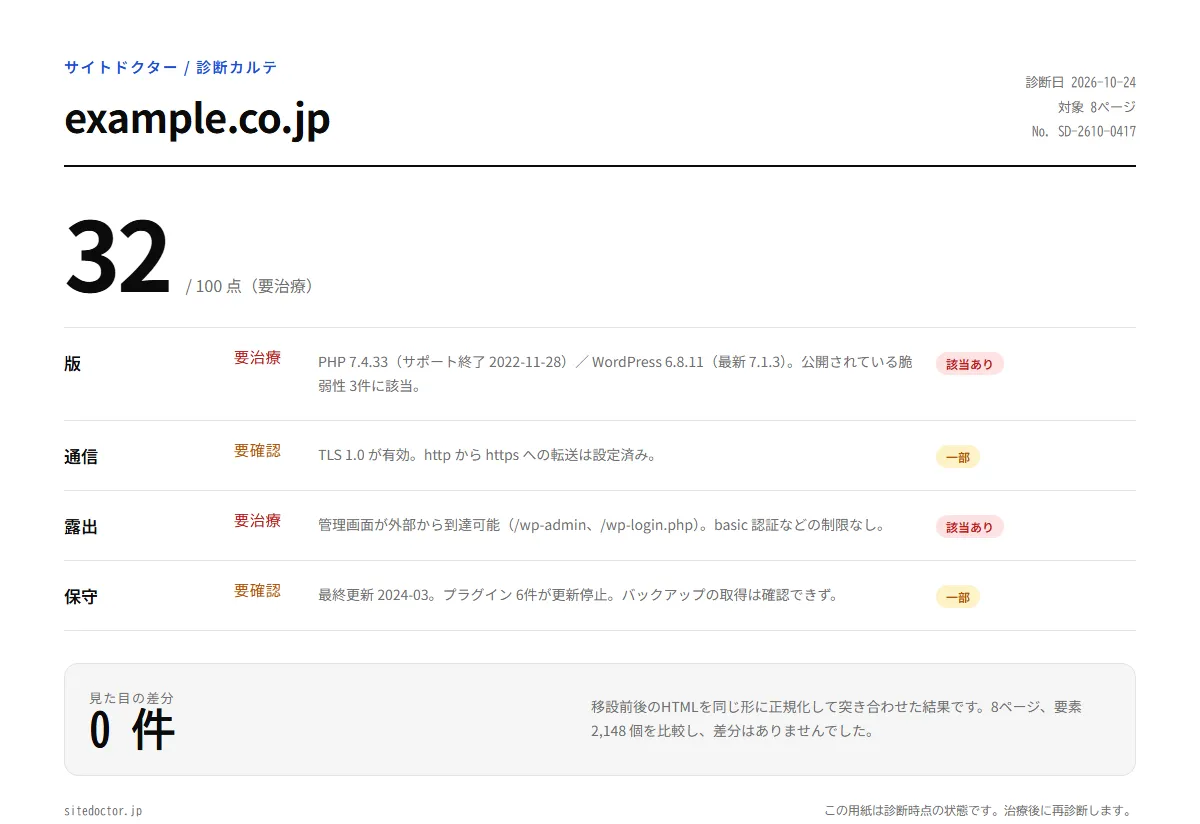Viewport: 1200px width, 824px height.
Task: Click the 該当あり badge in the 版 row
Action: (x=970, y=364)
